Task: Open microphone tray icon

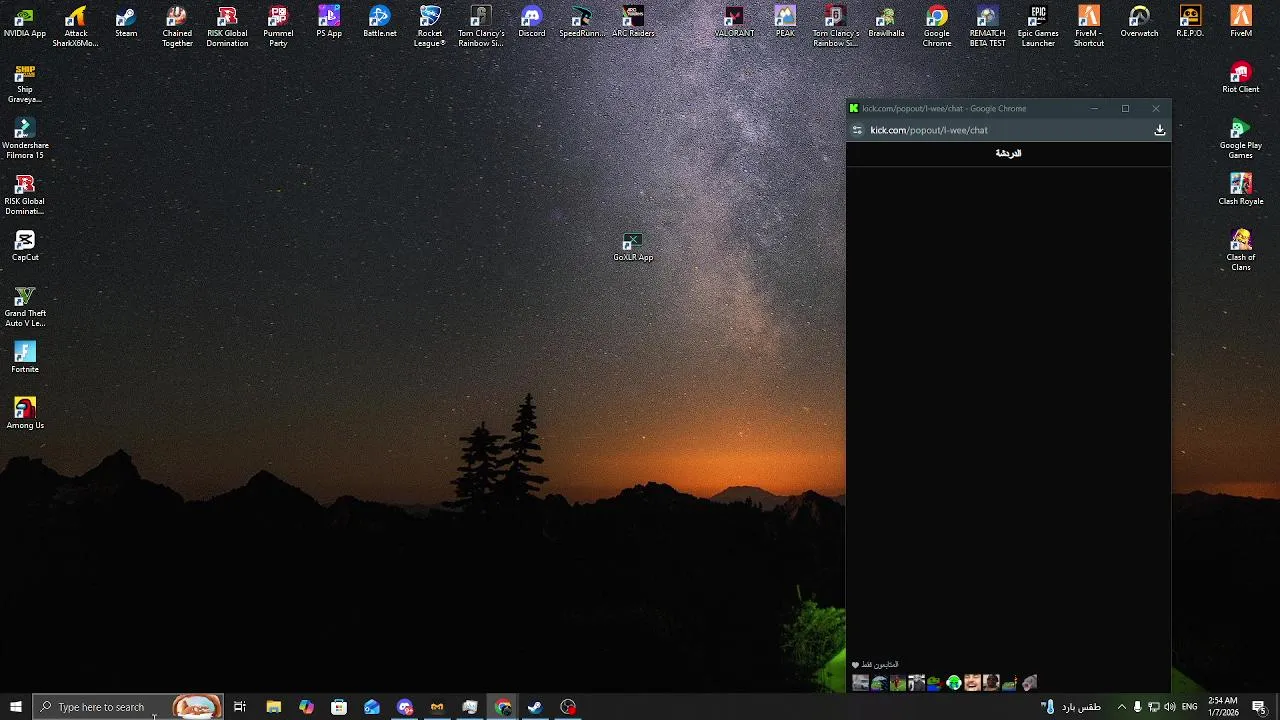Action: (1137, 707)
